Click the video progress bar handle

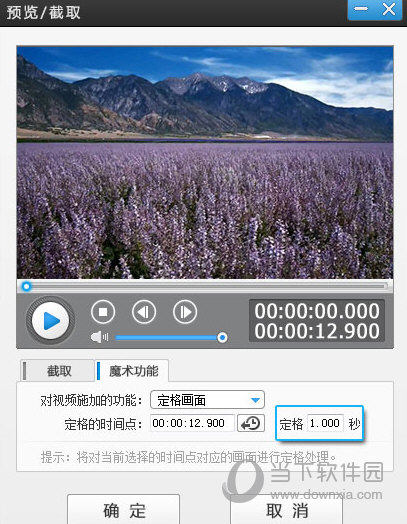pyautogui.click(x=26, y=286)
